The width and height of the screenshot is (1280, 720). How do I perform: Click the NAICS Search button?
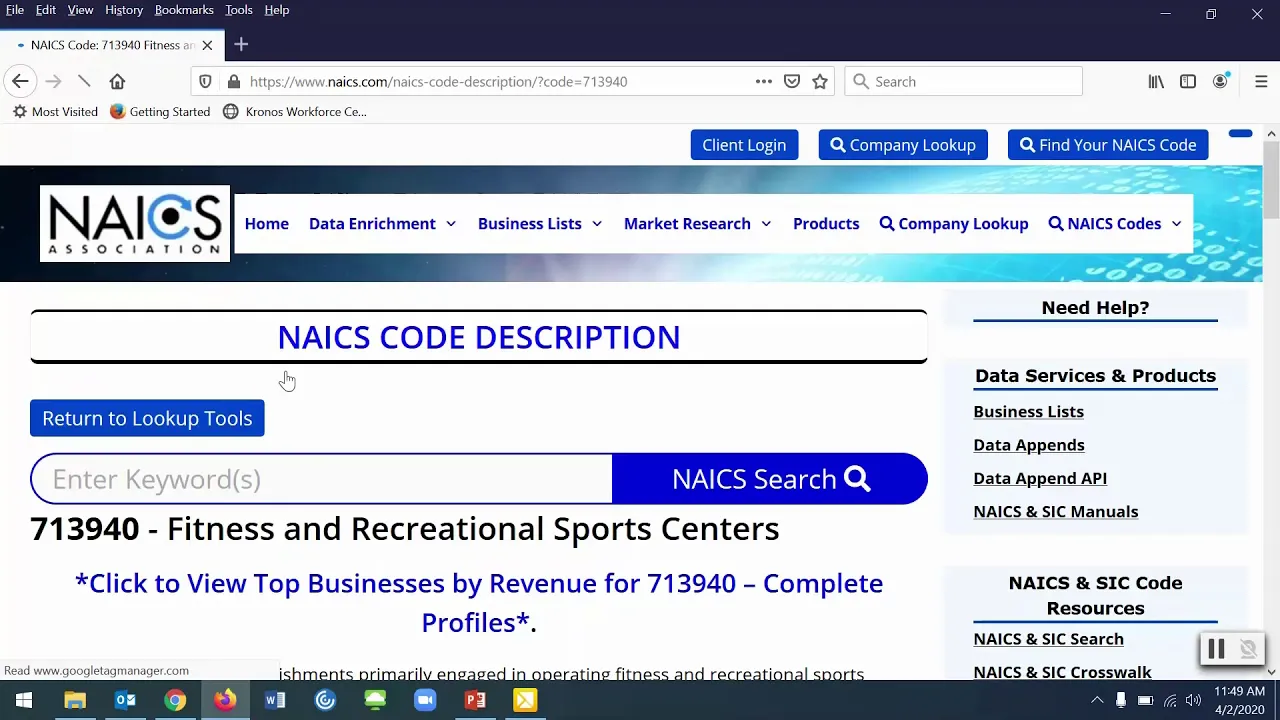point(770,479)
